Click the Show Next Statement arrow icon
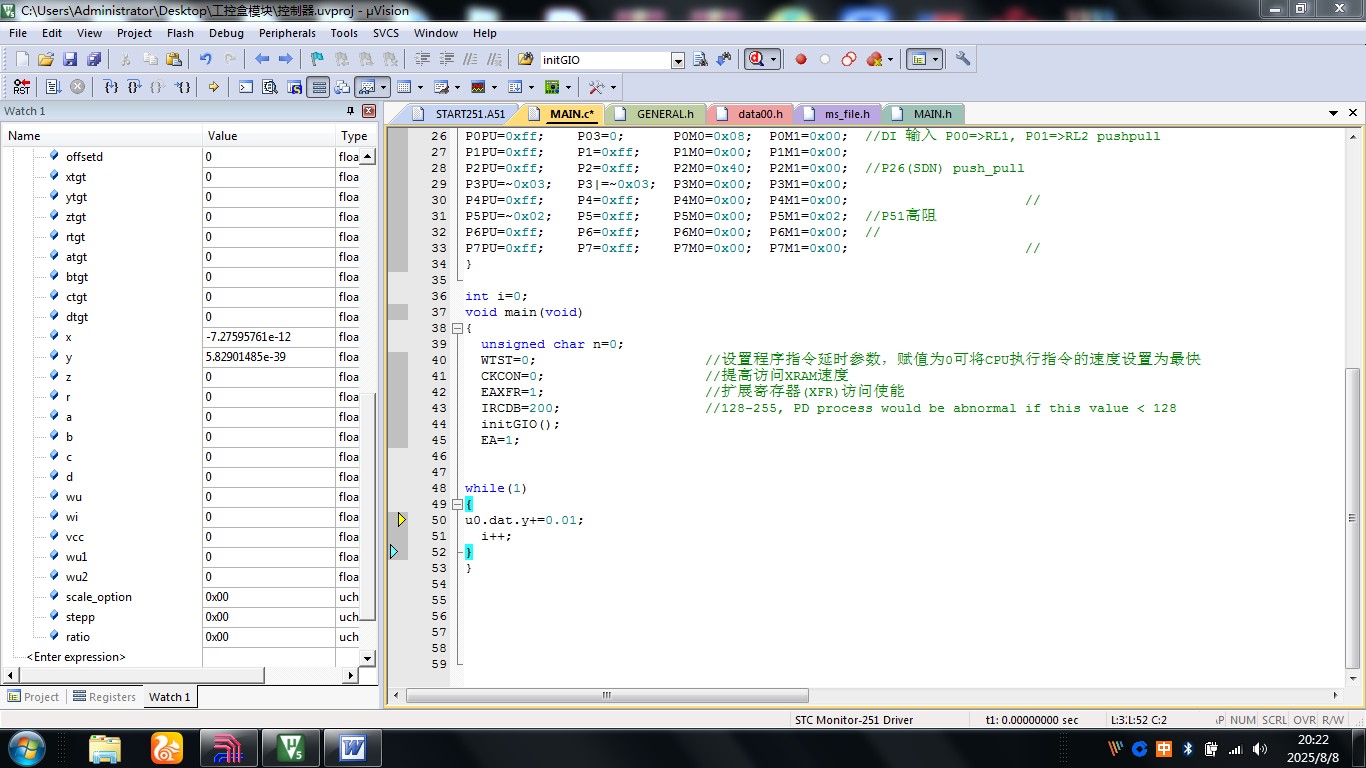 point(213,87)
